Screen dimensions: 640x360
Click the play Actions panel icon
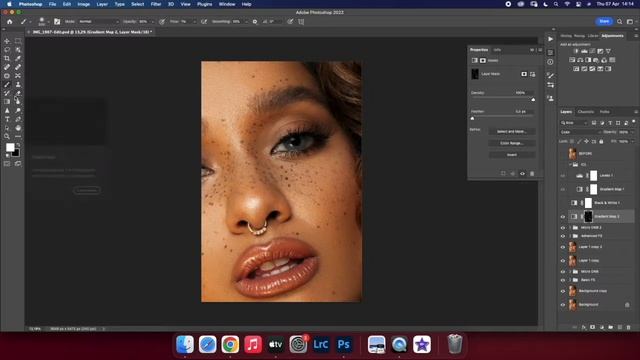pyautogui.click(x=550, y=39)
